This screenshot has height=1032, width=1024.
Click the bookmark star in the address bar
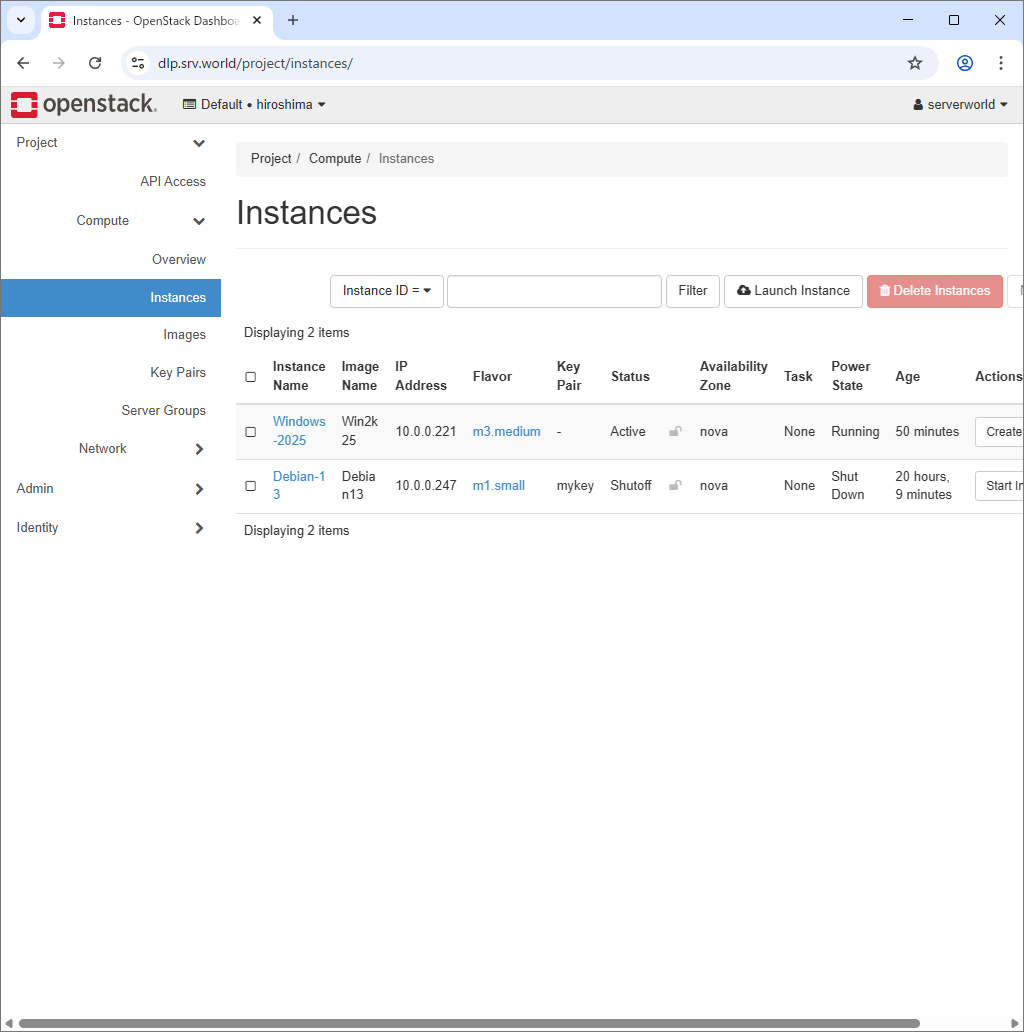pos(914,62)
